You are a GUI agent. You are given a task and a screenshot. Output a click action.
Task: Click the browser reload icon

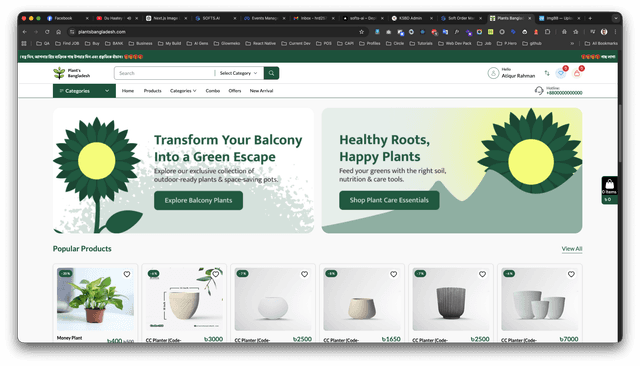pos(47,32)
